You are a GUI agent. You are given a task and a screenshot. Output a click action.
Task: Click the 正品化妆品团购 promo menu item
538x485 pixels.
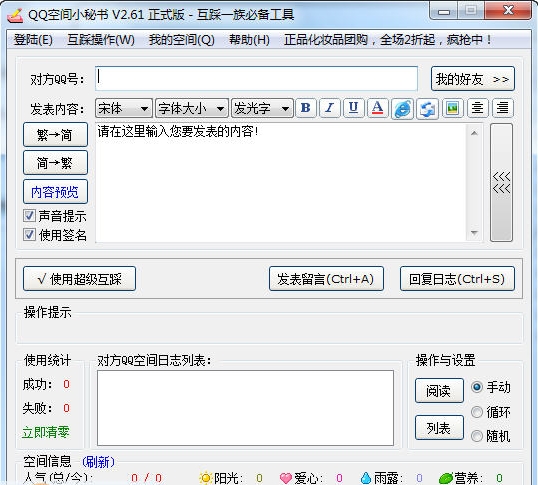pos(388,40)
